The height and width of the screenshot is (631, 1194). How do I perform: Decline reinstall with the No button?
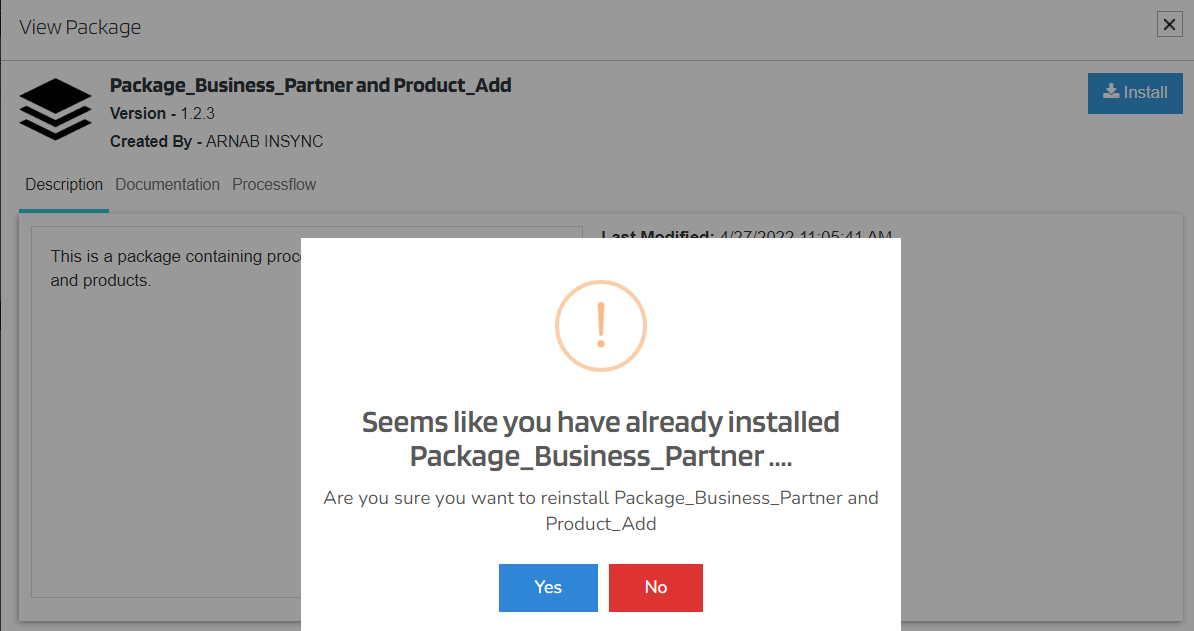point(655,587)
